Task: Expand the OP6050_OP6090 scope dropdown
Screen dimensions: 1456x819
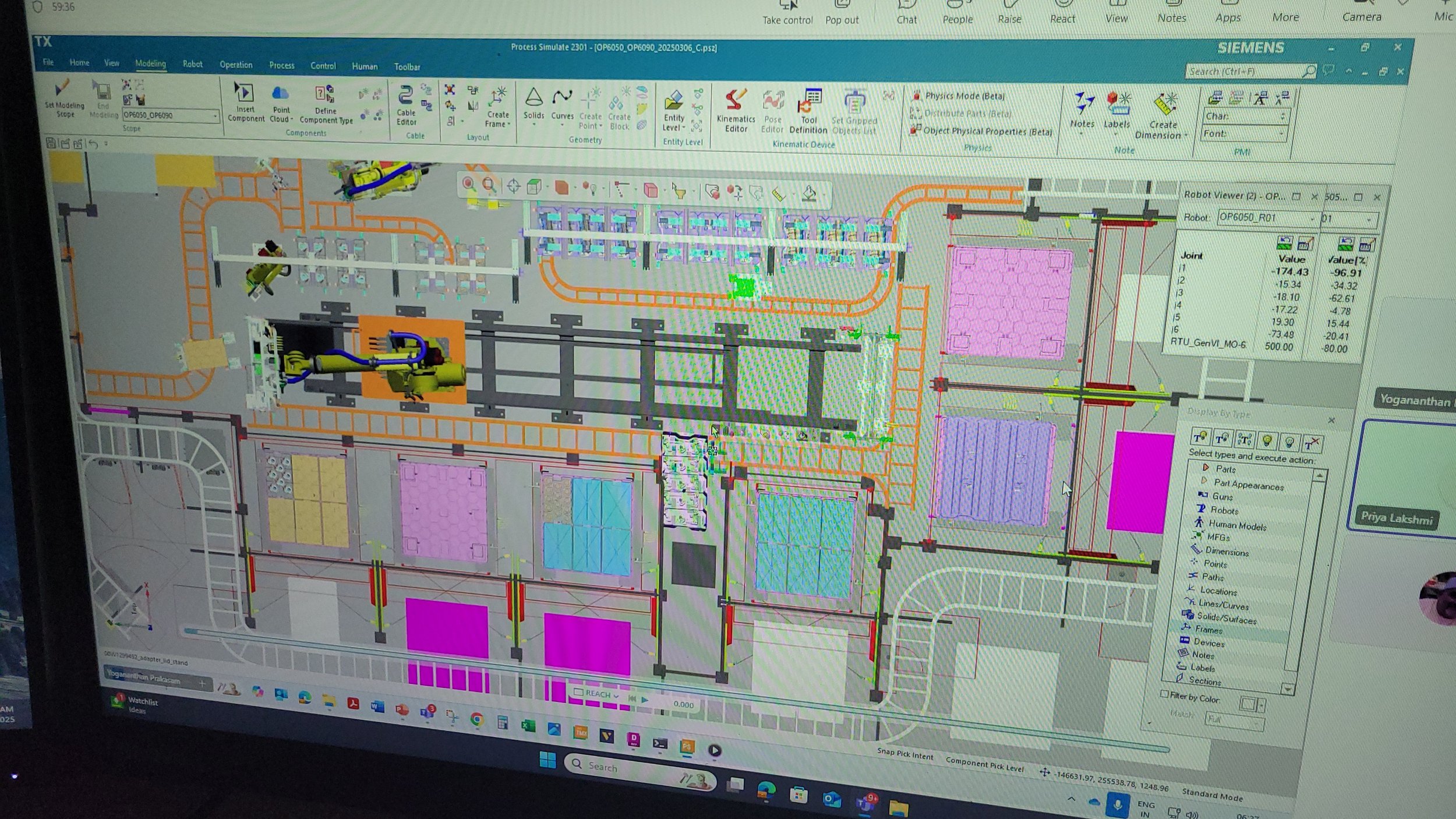Action: (x=215, y=116)
